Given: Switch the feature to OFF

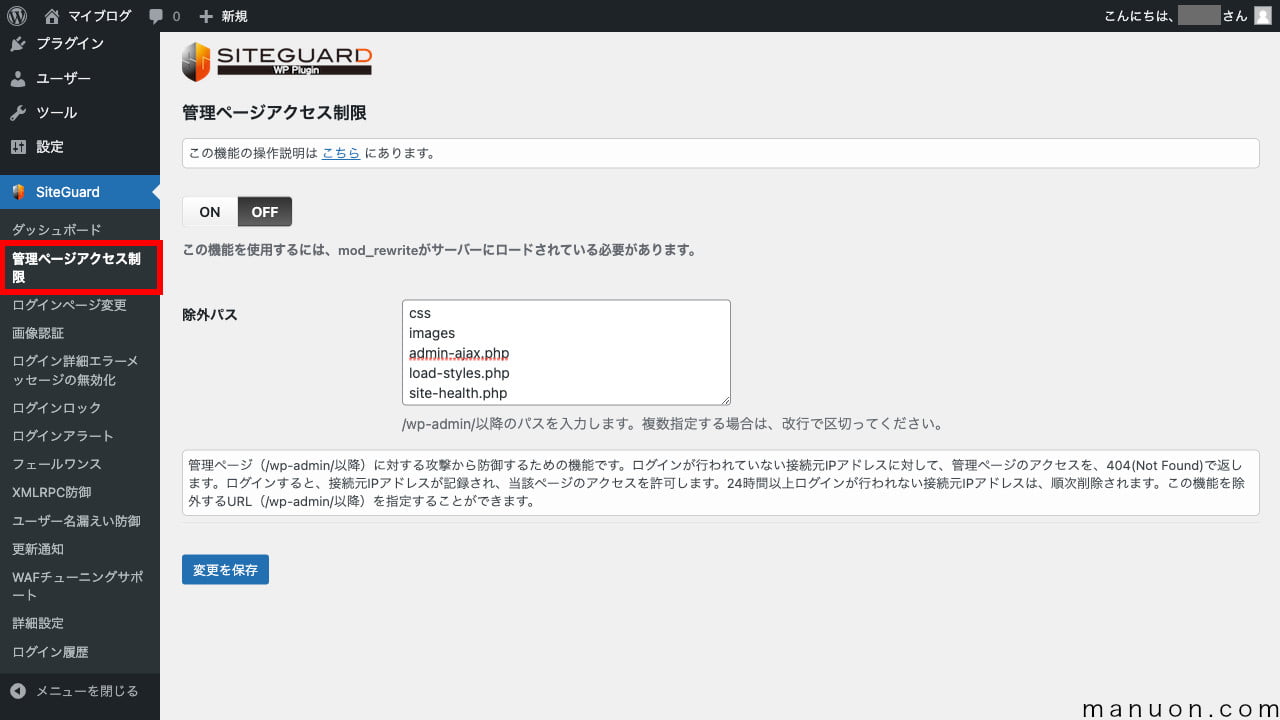Looking at the screenshot, I should pyautogui.click(x=265, y=212).
